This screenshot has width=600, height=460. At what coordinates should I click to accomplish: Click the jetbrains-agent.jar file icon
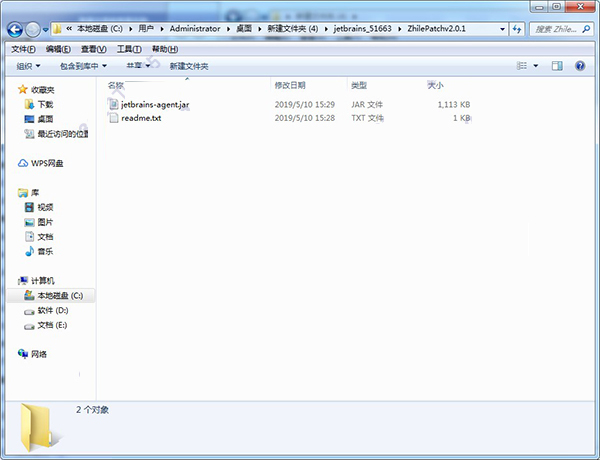(113, 104)
